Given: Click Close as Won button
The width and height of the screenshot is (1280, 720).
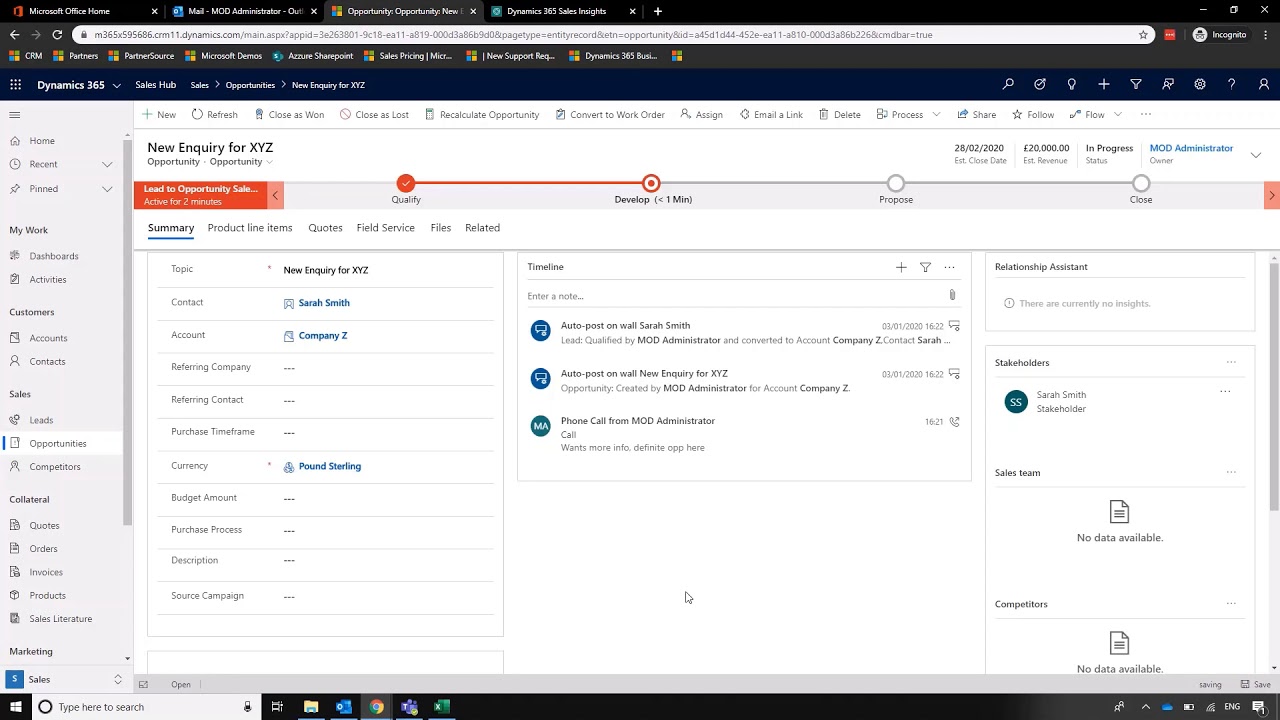Looking at the screenshot, I should click(x=289, y=114).
